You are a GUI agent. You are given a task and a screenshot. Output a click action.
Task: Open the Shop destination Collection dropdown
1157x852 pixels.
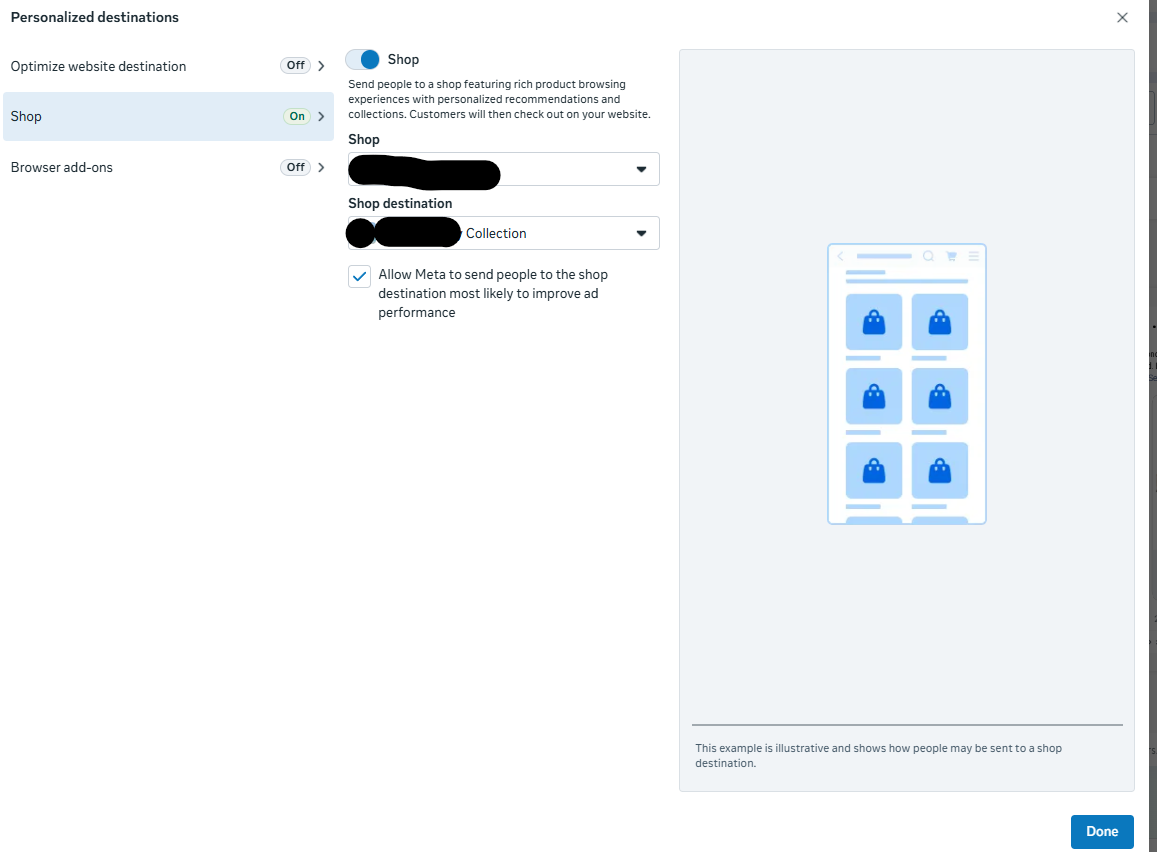(503, 233)
